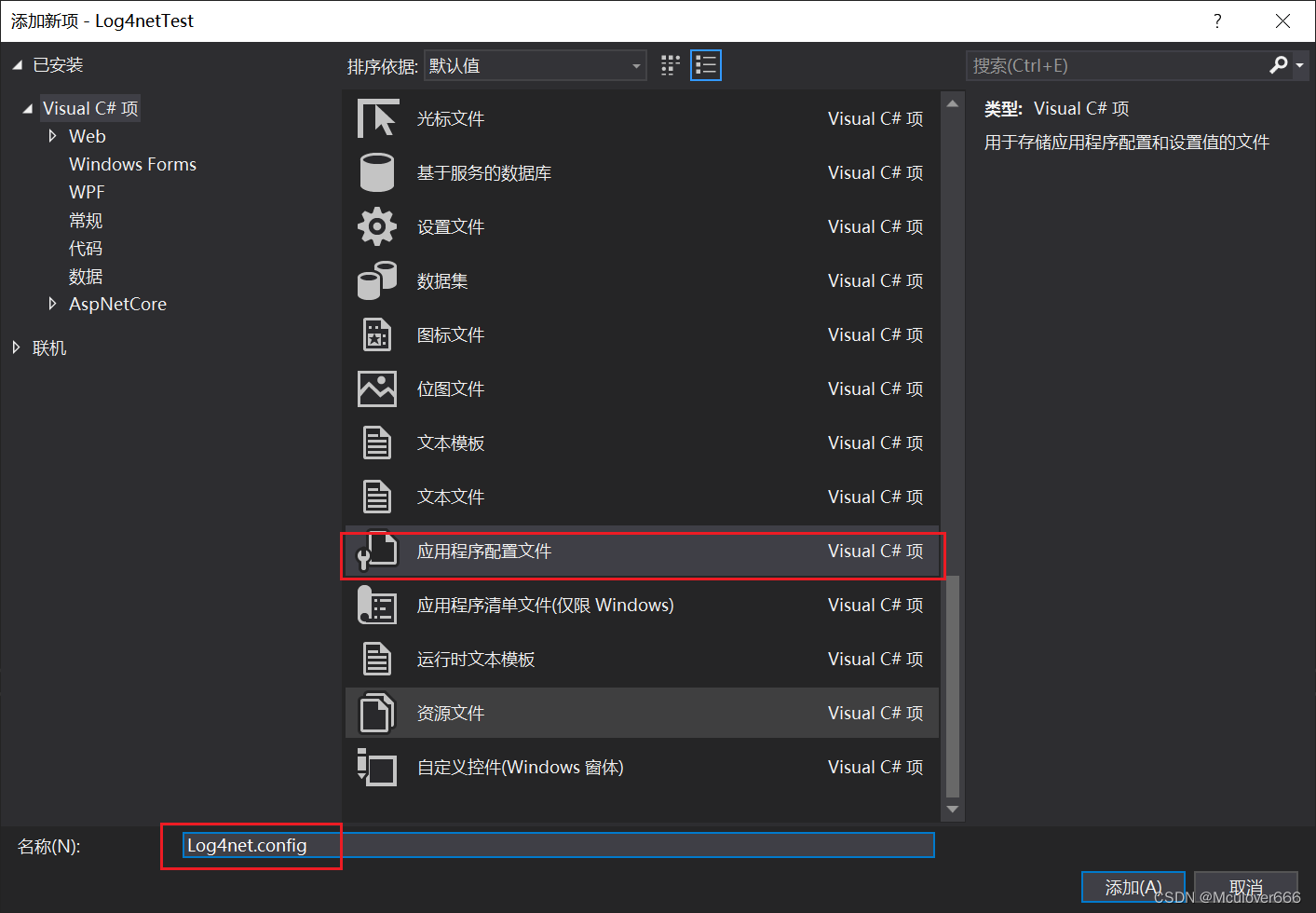Select the WPF category
The image size is (1316, 913).
tap(87, 192)
